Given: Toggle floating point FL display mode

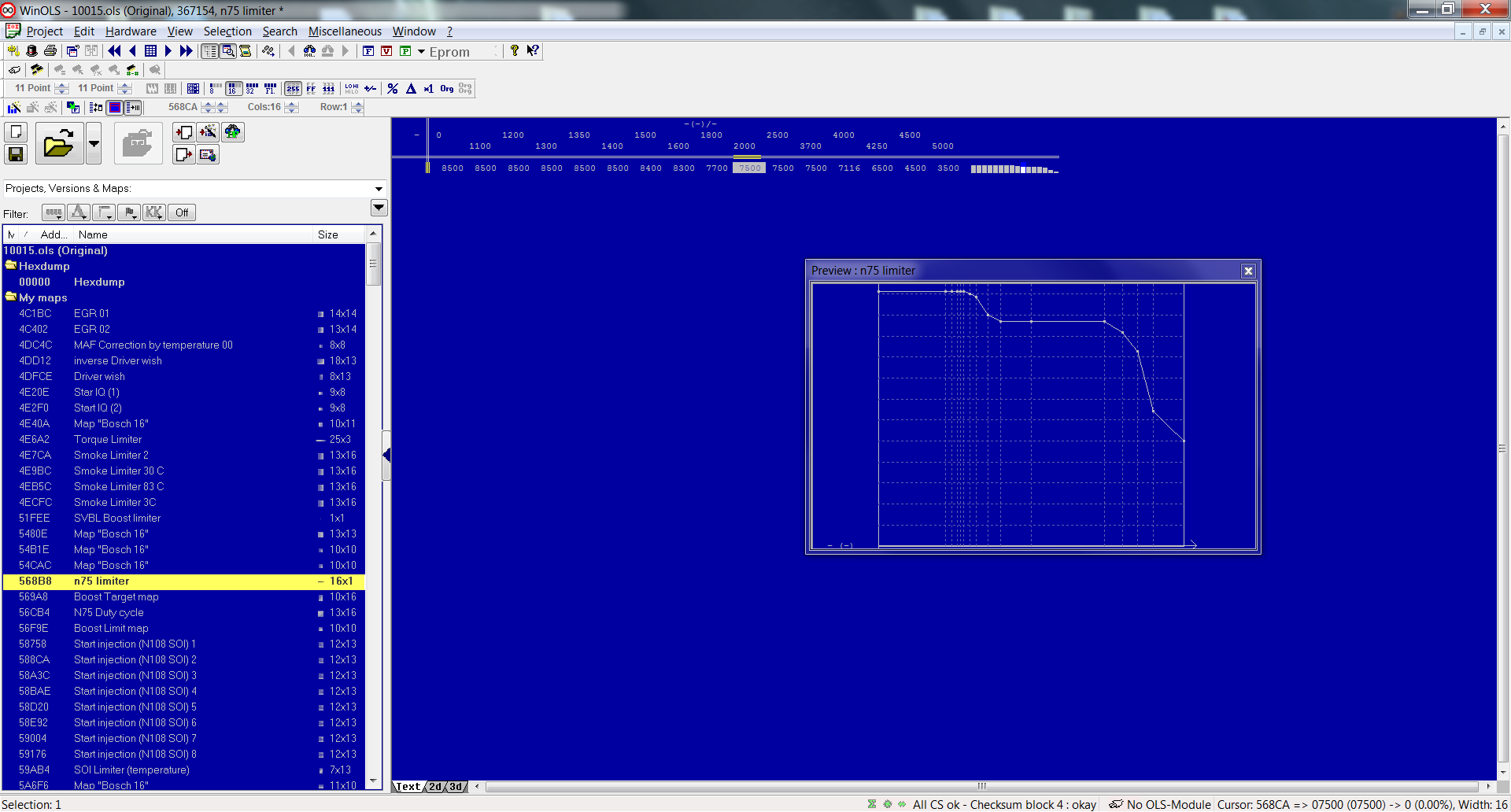Looking at the screenshot, I should click(x=270, y=89).
